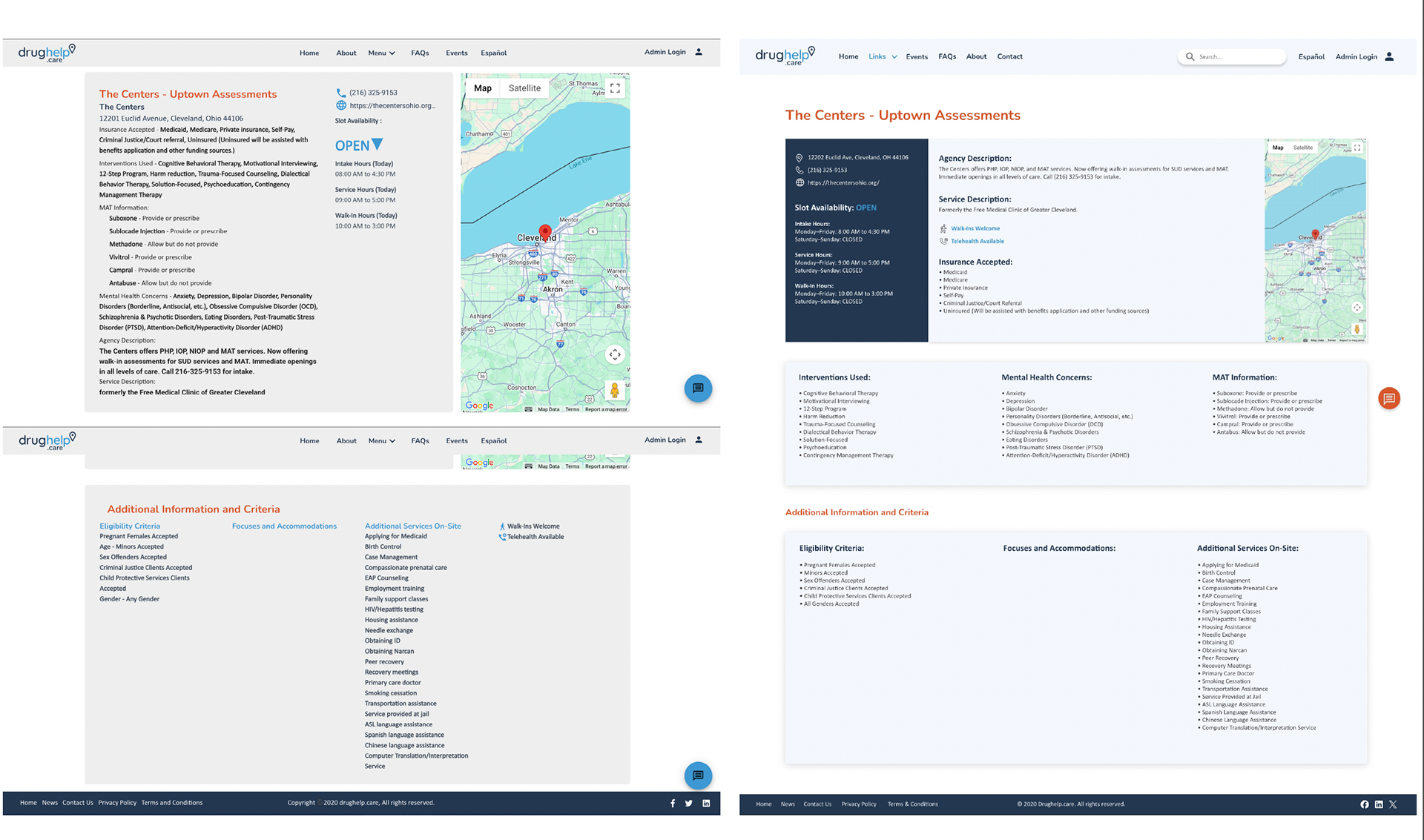Open LinkedIn icon in the right footer
The width and height of the screenshot is (1424, 840).
click(1379, 804)
